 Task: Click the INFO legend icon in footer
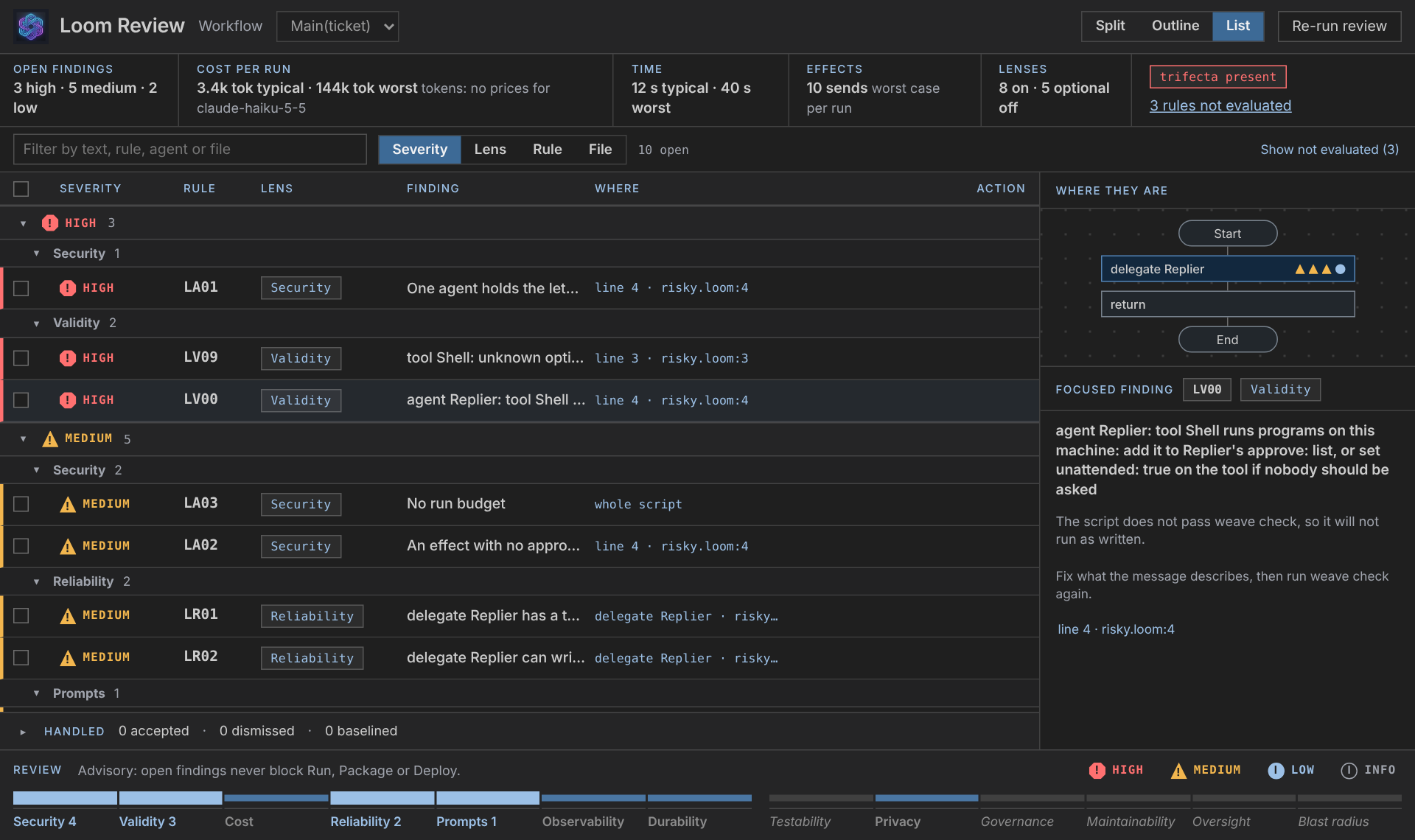click(1349, 771)
